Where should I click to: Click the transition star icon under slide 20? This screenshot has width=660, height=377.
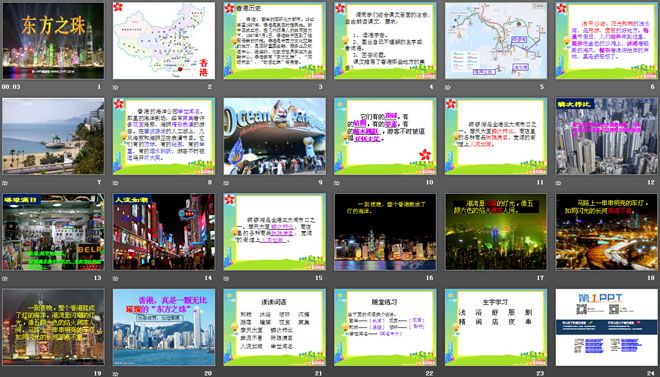tap(115, 373)
